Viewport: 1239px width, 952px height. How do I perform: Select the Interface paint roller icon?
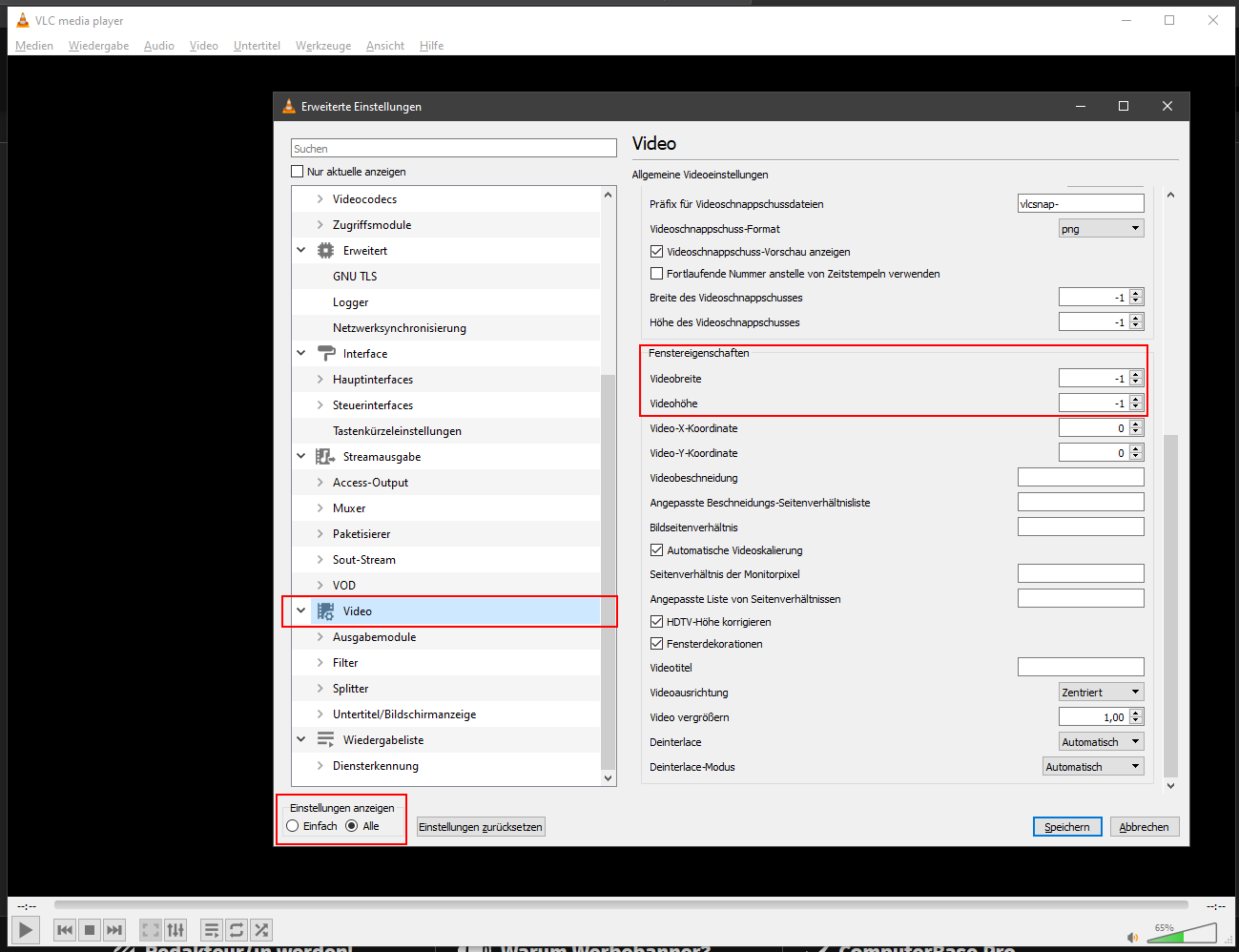click(325, 354)
